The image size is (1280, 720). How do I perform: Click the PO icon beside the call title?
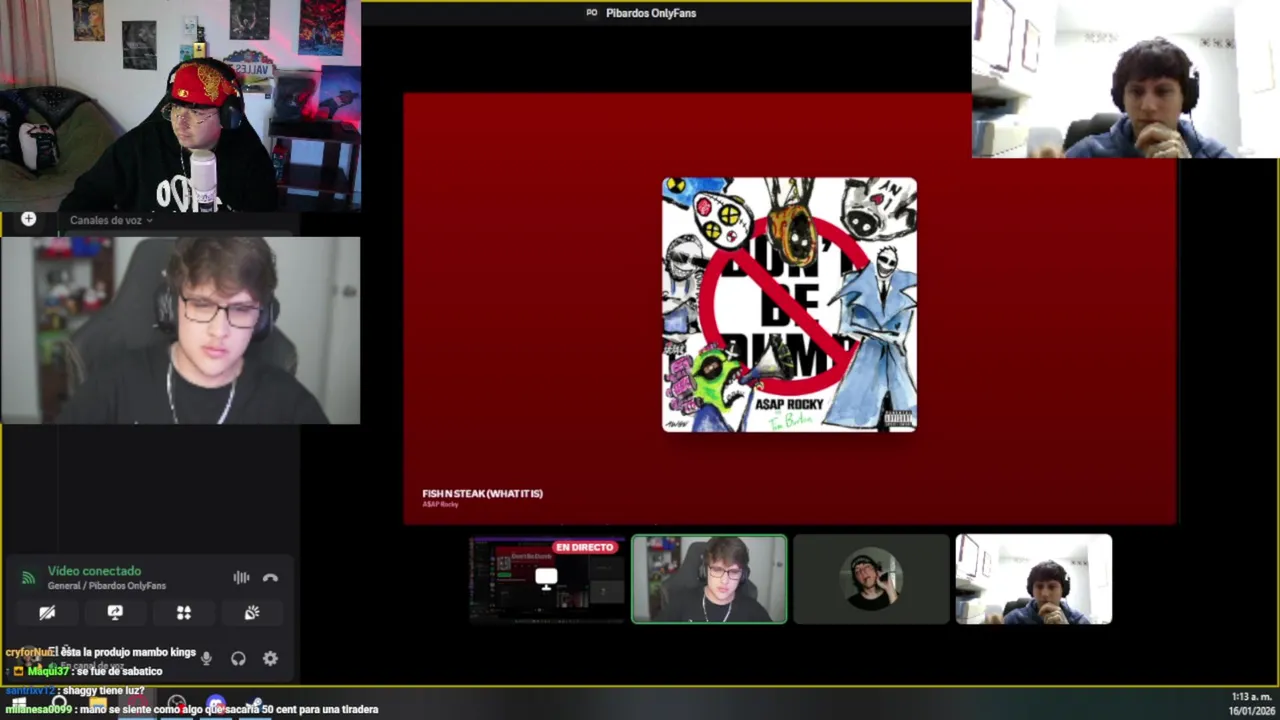pos(592,13)
